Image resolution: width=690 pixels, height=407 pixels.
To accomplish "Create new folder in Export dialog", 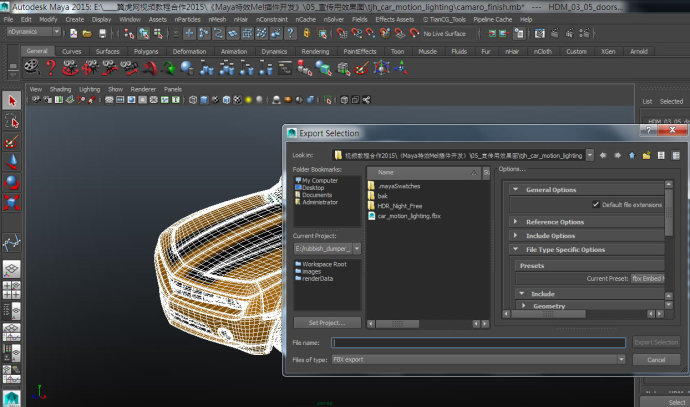I will pyautogui.click(x=646, y=155).
